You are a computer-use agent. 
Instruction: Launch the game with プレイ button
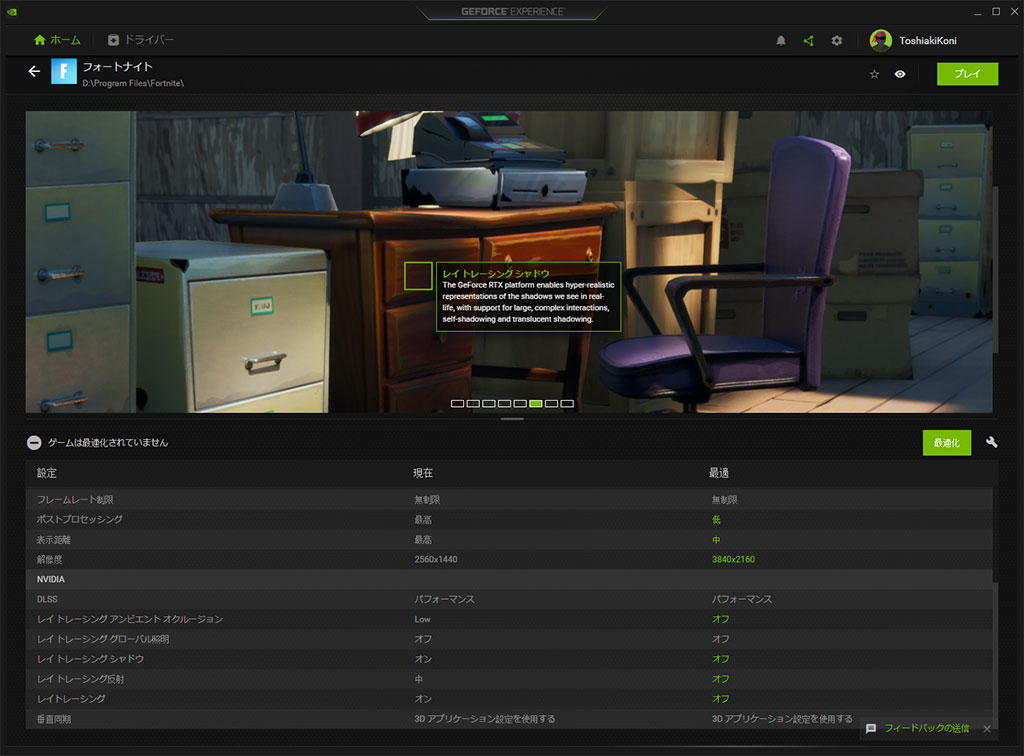point(967,74)
